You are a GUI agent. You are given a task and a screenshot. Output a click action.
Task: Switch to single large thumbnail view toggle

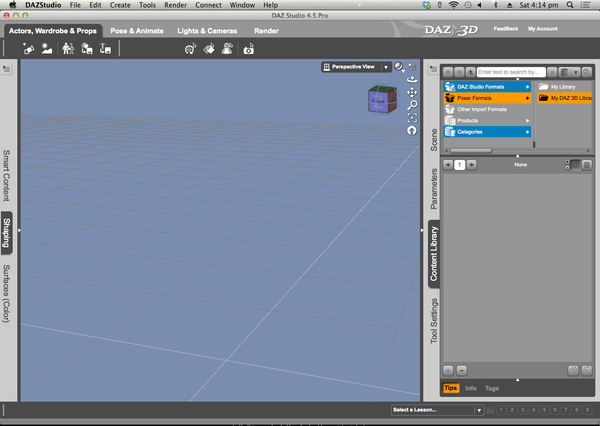pyautogui.click(x=587, y=165)
